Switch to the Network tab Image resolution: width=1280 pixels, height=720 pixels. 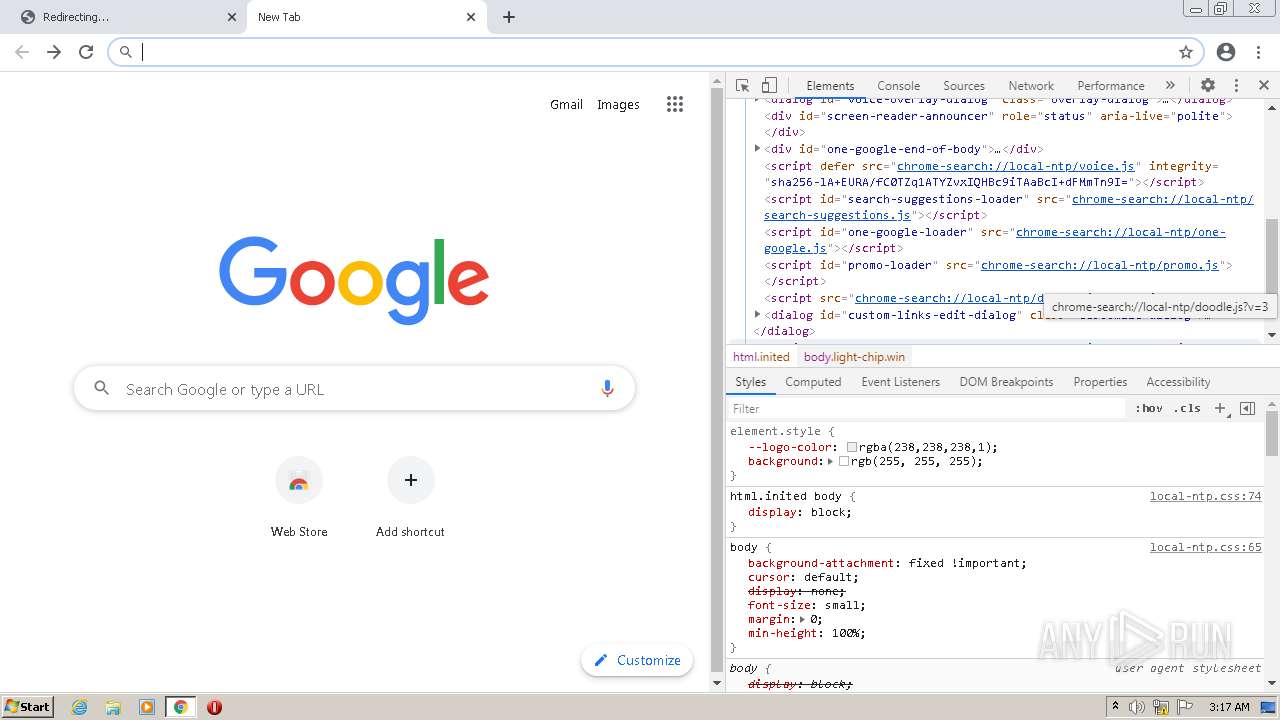point(1031,86)
